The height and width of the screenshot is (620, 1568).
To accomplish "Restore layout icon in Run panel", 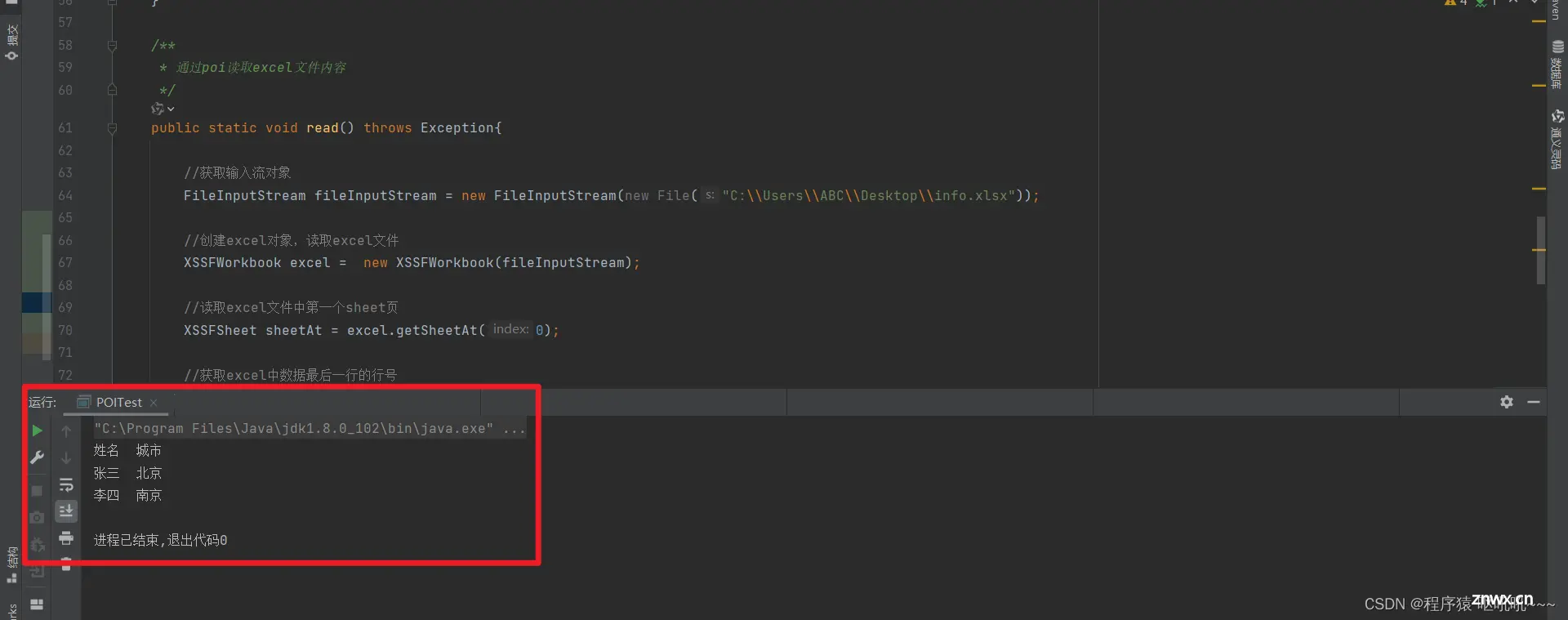I will [37, 604].
